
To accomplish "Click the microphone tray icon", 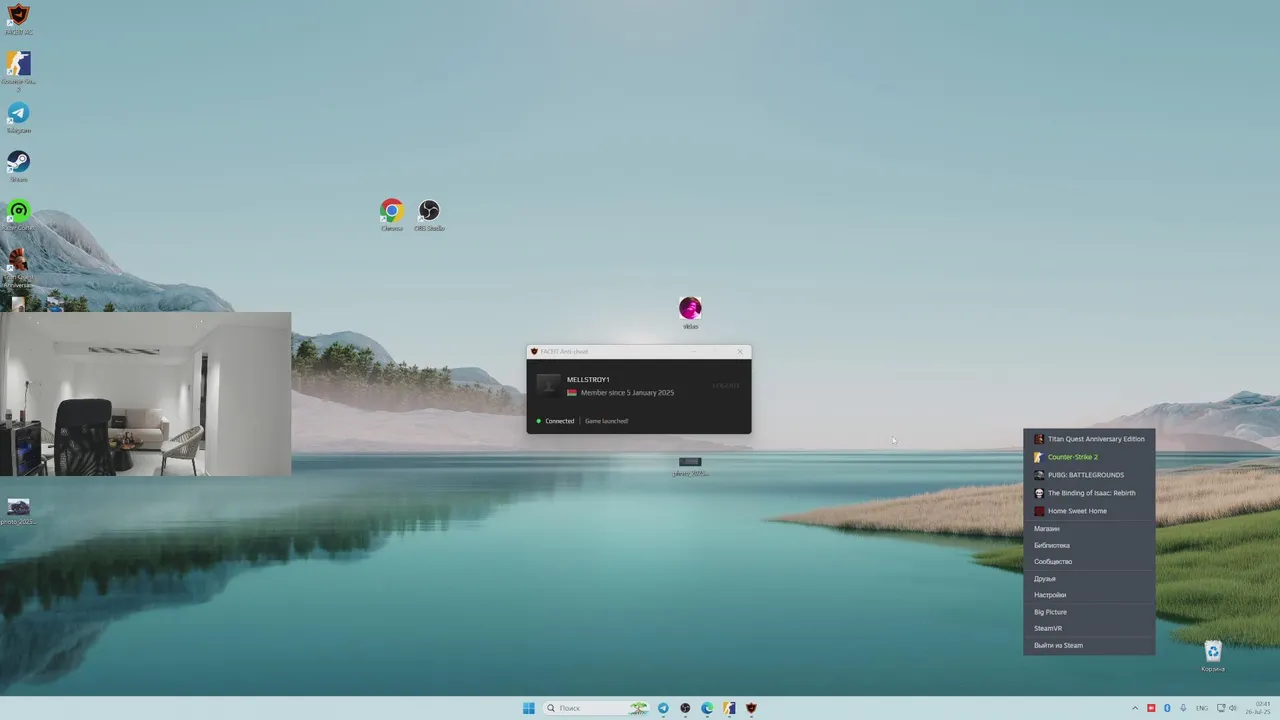I will coord(1183,708).
